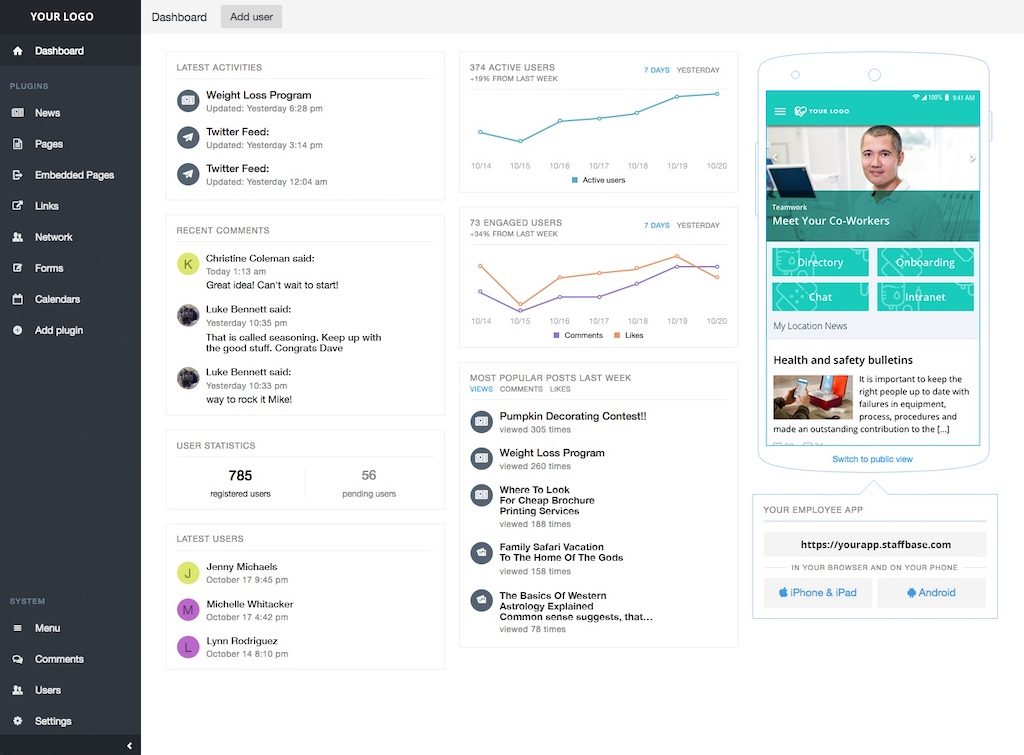
Task: Click the Switch to public view link
Action: tap(873, 459)
